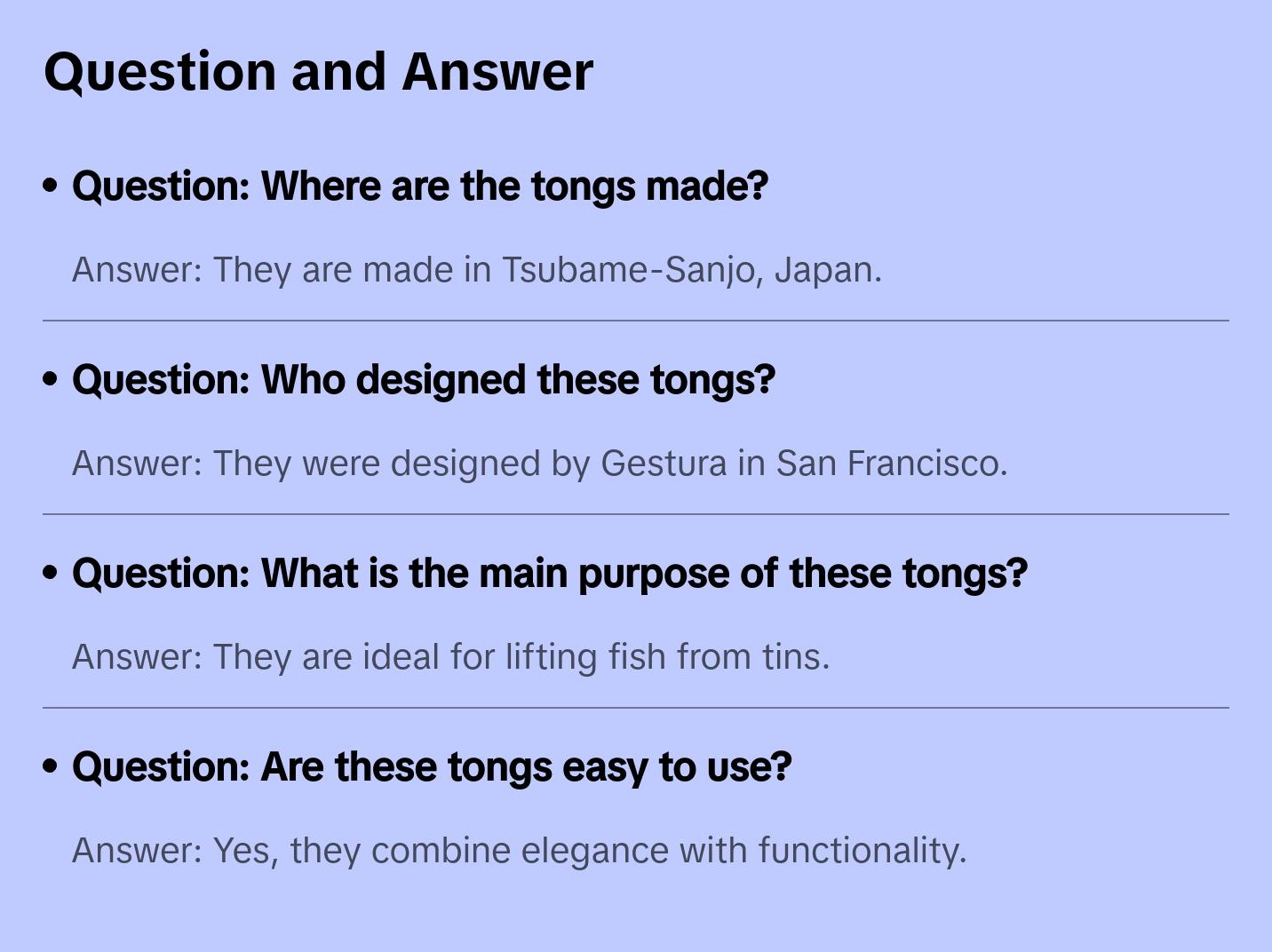Viewport: 1272px width, 952px height.
Task: Click the word "Gestura" in the second answer
Action: [664, 464]
